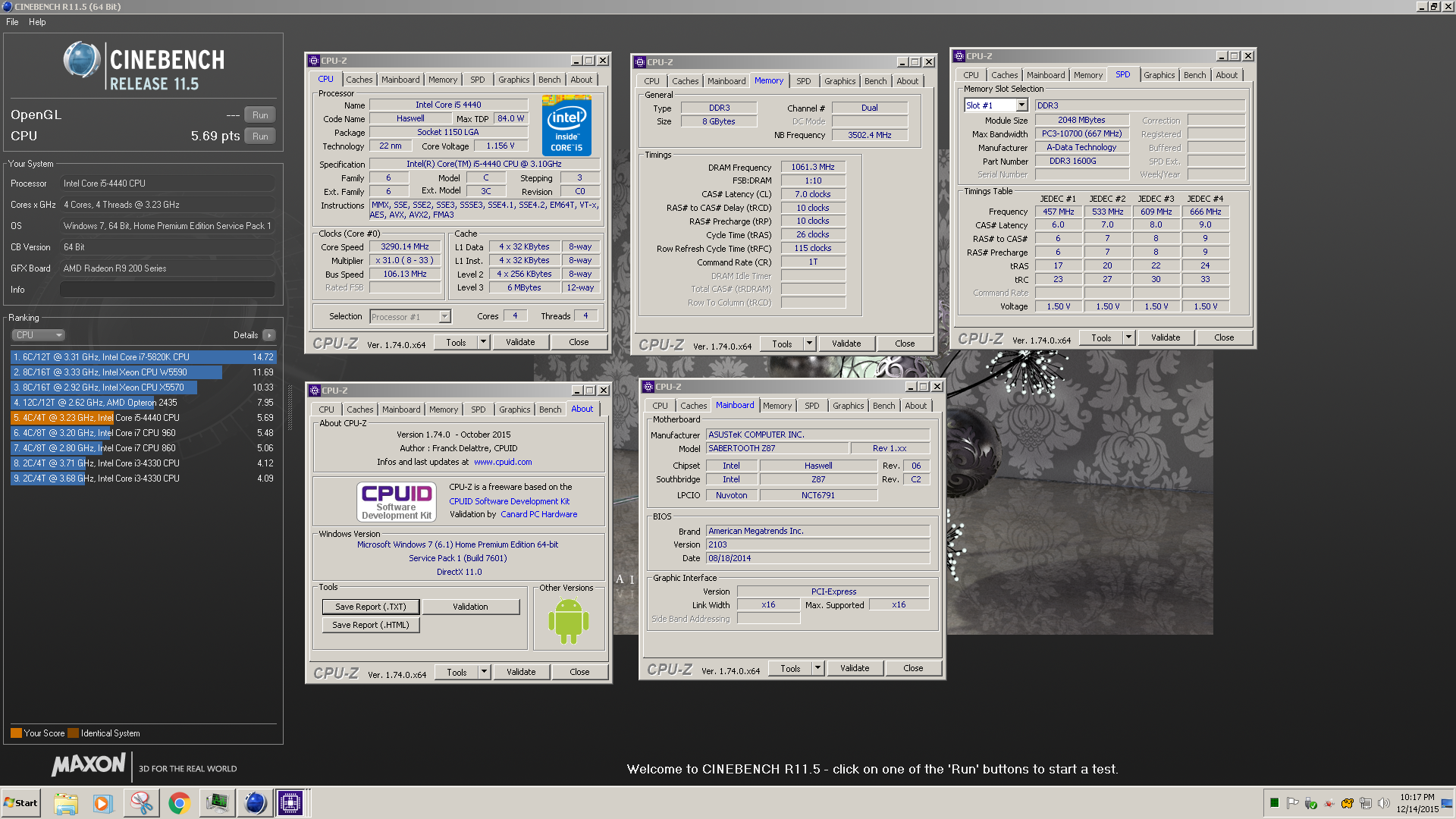Open the Snipping Tool taskbar icon
1456x819 pixels.
[141, 803]
